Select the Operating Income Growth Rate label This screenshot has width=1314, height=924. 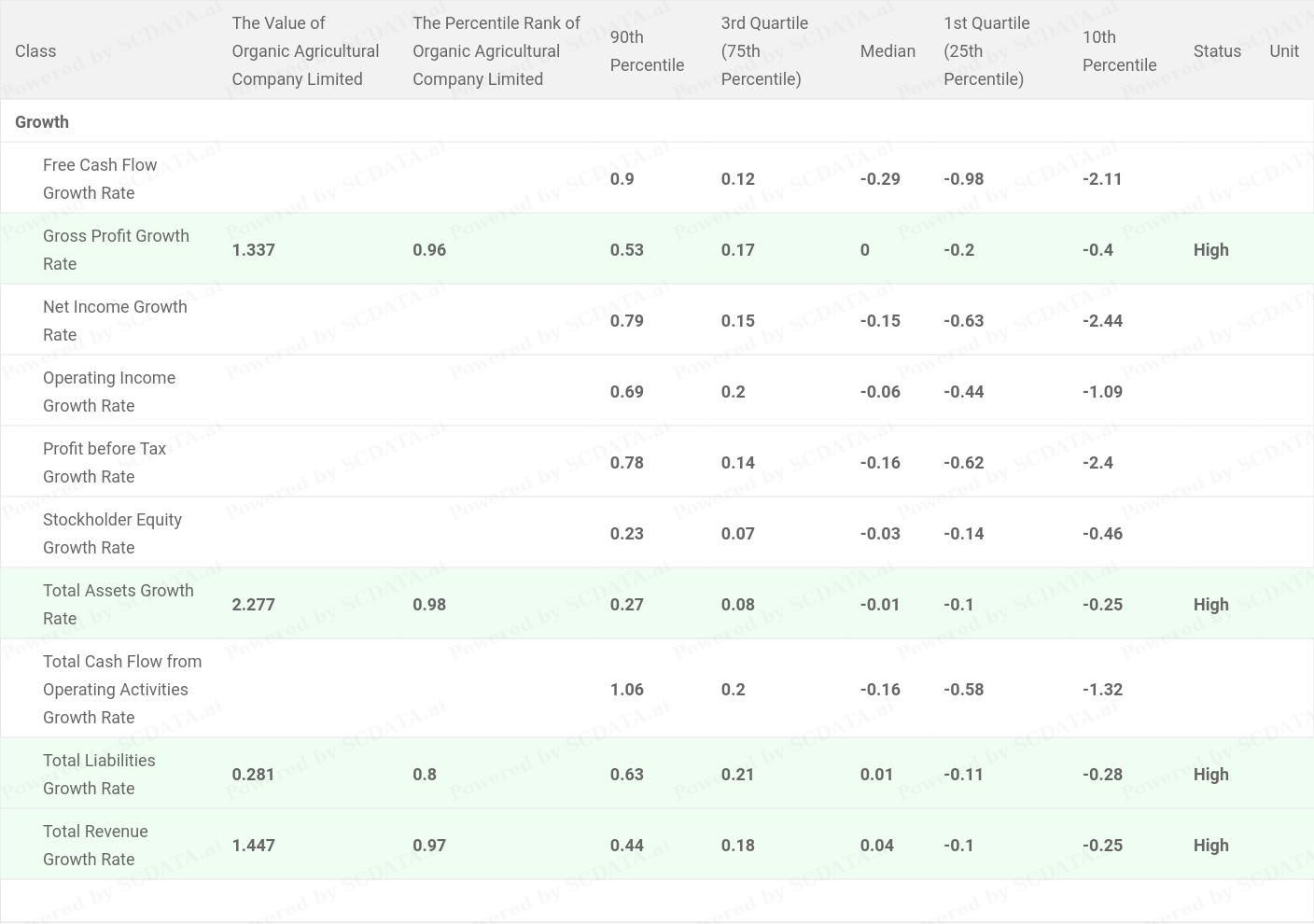tap(109, 392)
